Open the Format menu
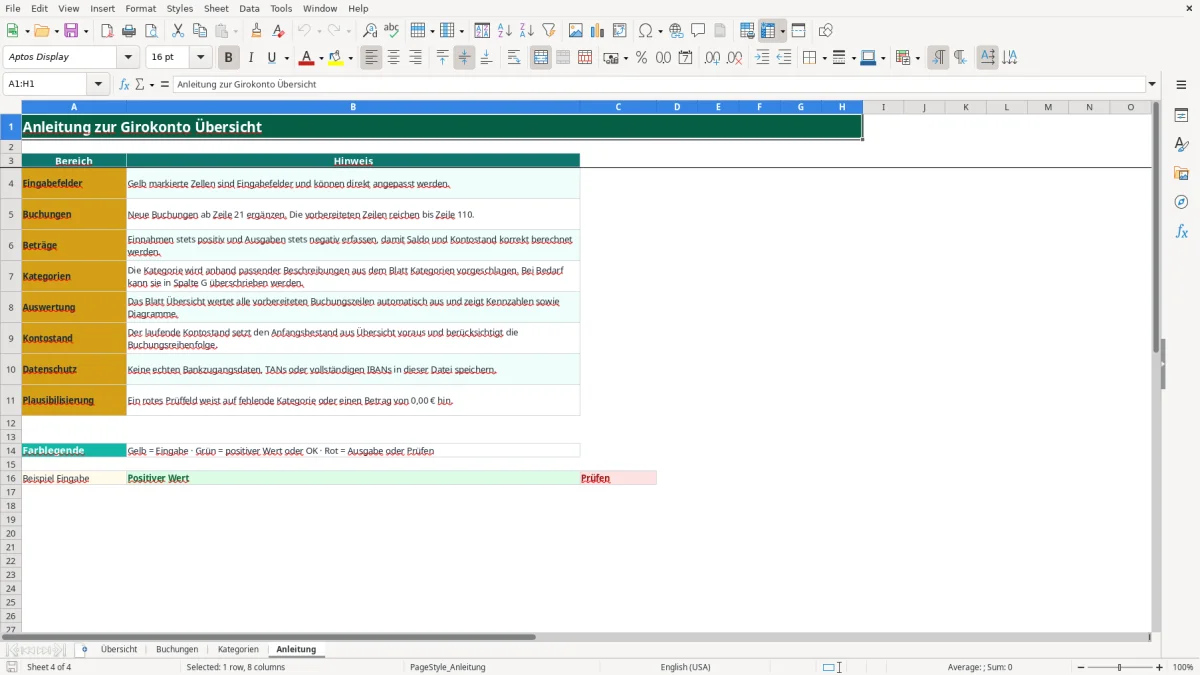This screenshot has width=1200, height=675. pos(140,8)
